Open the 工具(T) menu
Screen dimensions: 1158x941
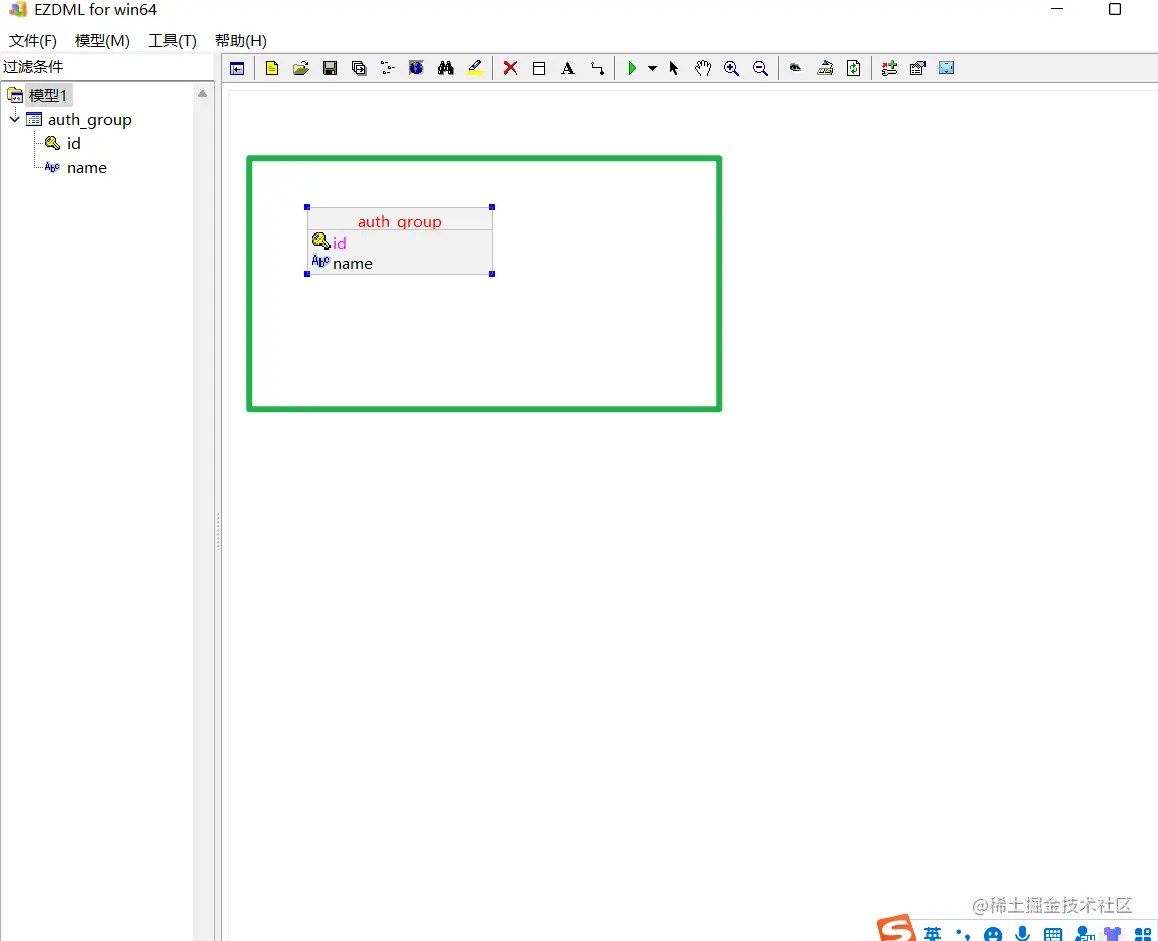click(x=172, y=41)
